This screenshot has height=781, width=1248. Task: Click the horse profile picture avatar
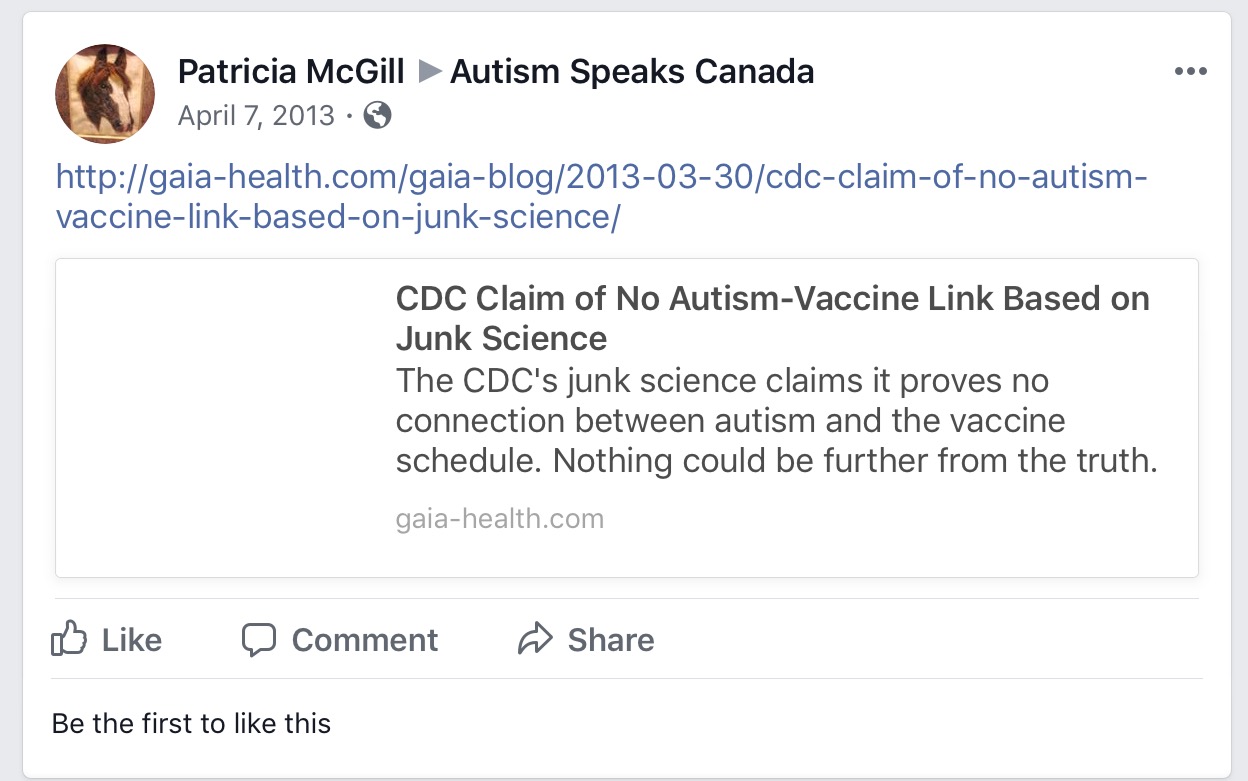click(105, 94)
